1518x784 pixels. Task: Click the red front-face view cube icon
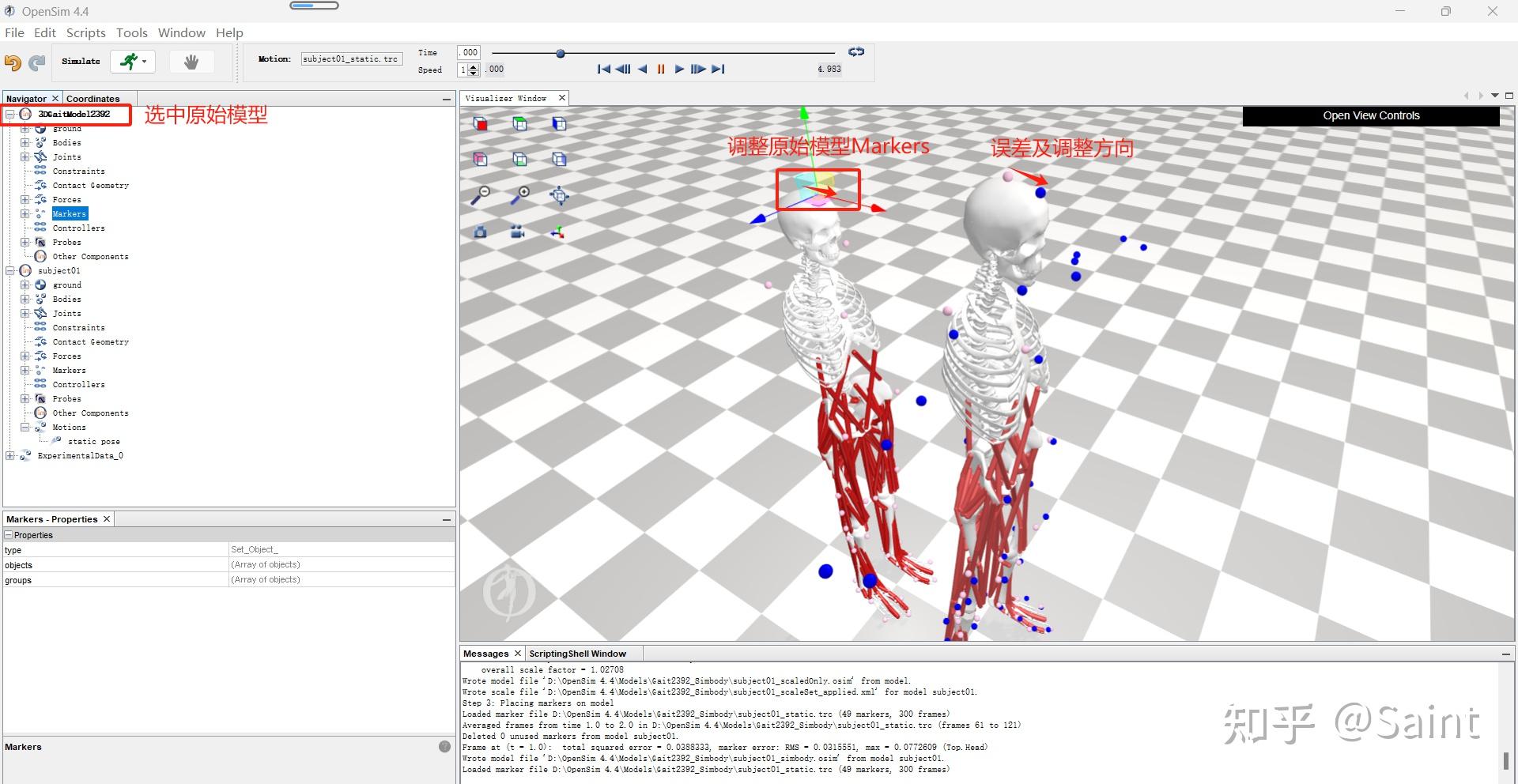tap(480, 123)
